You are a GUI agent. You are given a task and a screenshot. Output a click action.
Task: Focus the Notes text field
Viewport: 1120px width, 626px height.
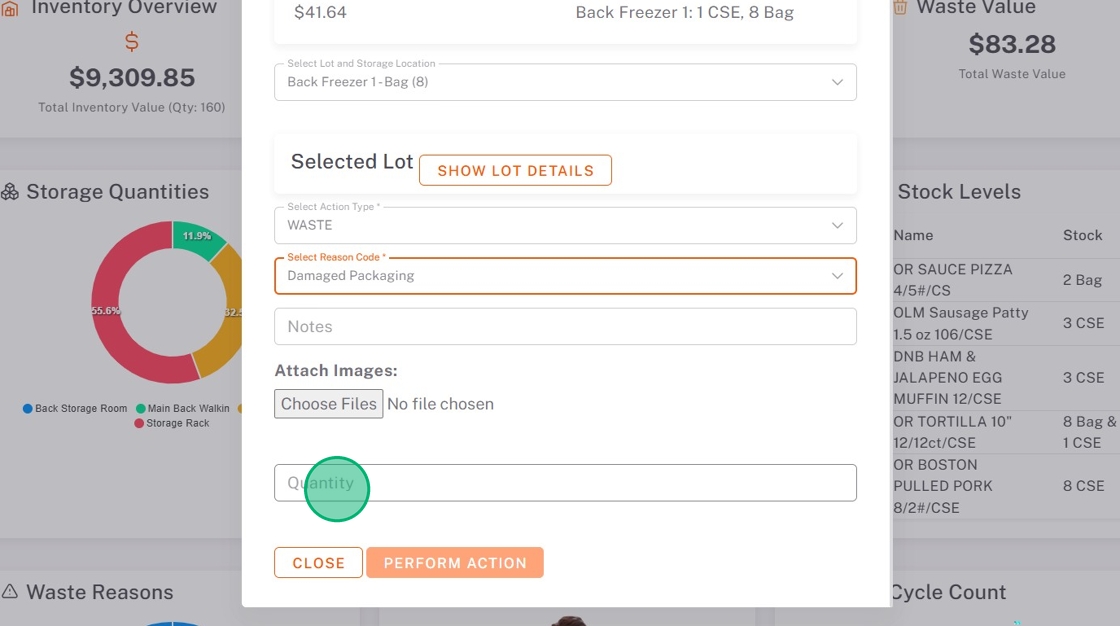565,327
